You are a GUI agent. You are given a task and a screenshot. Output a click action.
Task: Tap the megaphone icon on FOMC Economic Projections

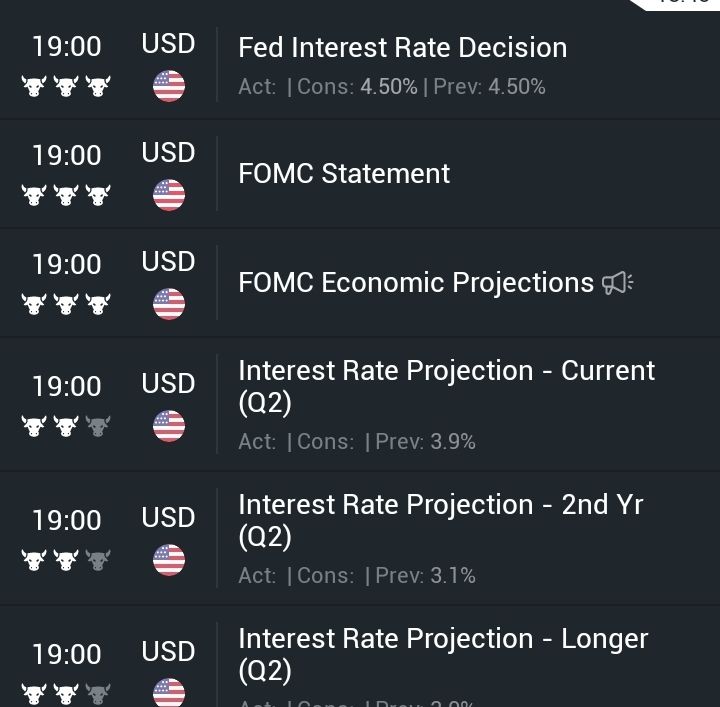coord(618,283)
